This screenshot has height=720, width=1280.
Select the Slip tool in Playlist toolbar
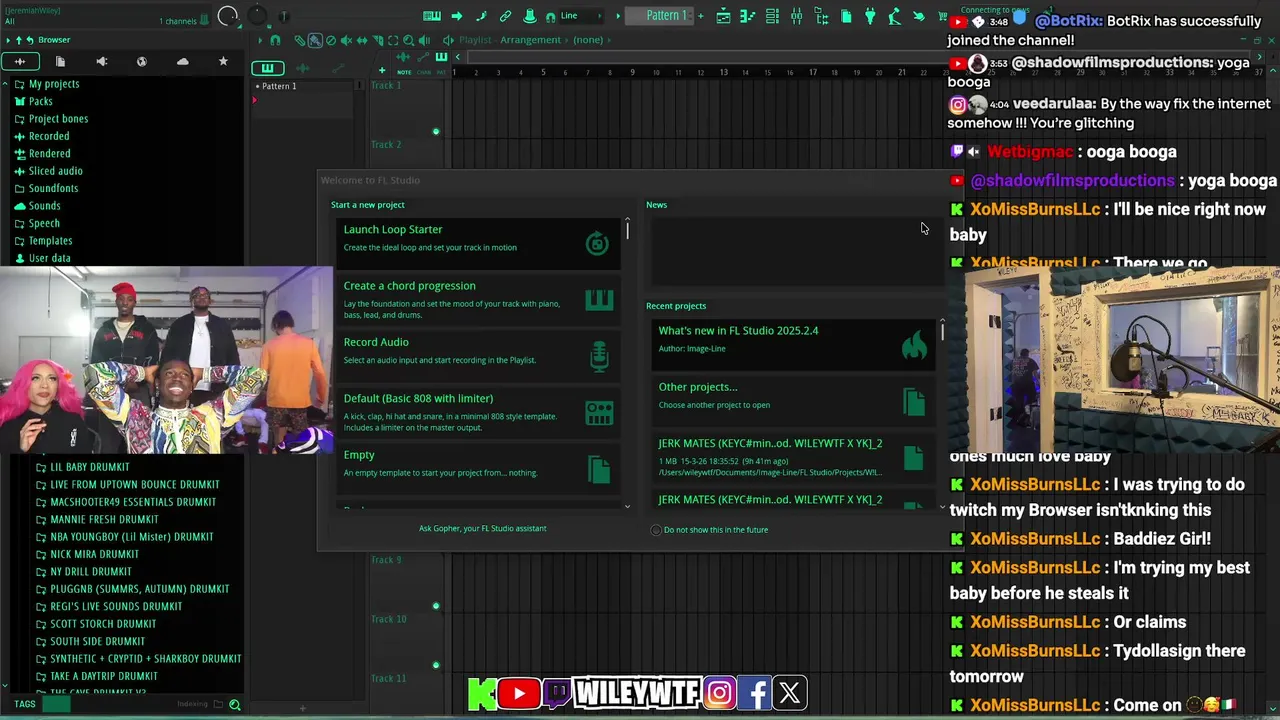[x=362, y=41]
